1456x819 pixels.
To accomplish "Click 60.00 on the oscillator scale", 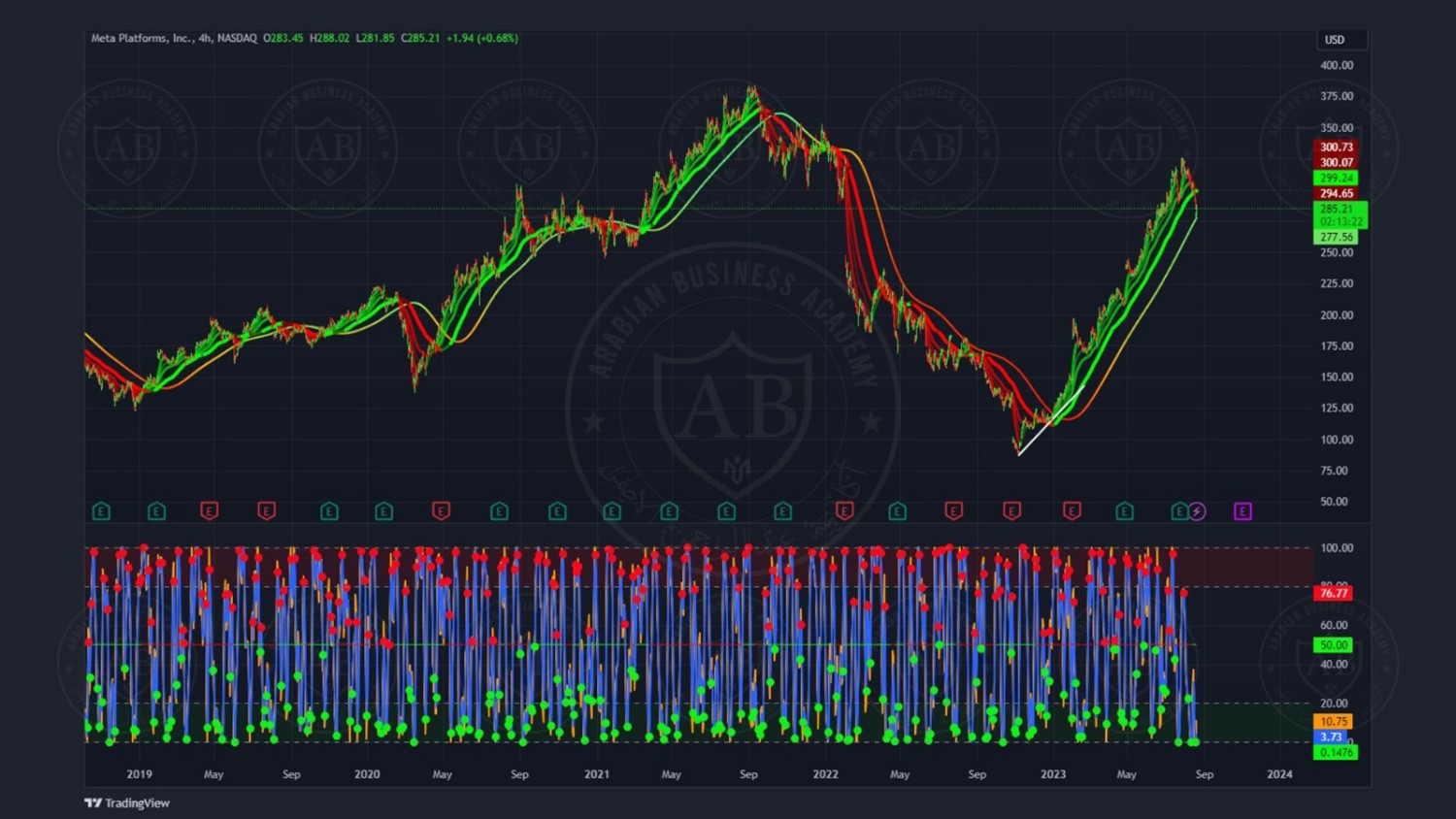I will [1334, 625].
